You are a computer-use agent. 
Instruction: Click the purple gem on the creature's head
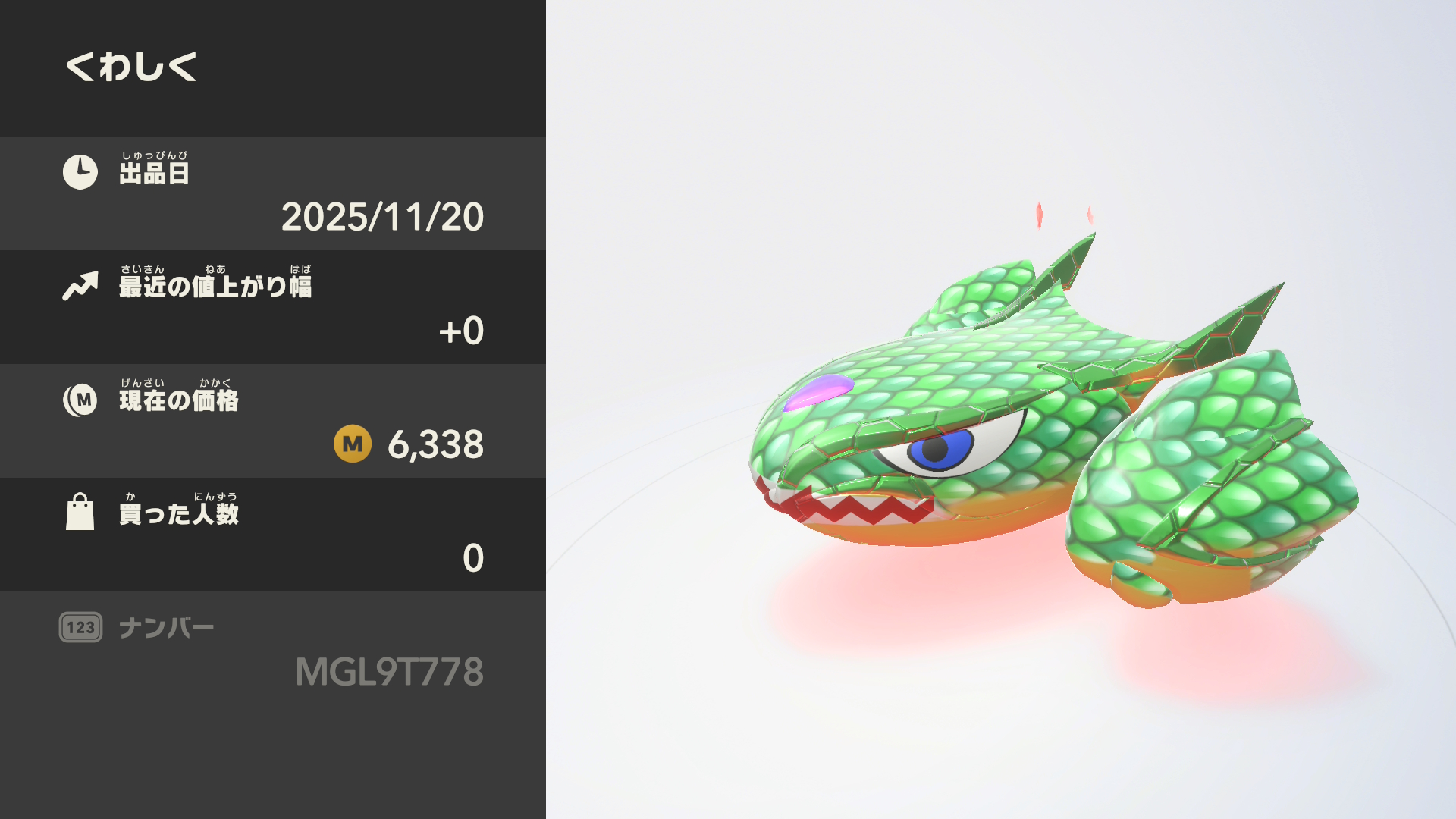click(817, 392)
